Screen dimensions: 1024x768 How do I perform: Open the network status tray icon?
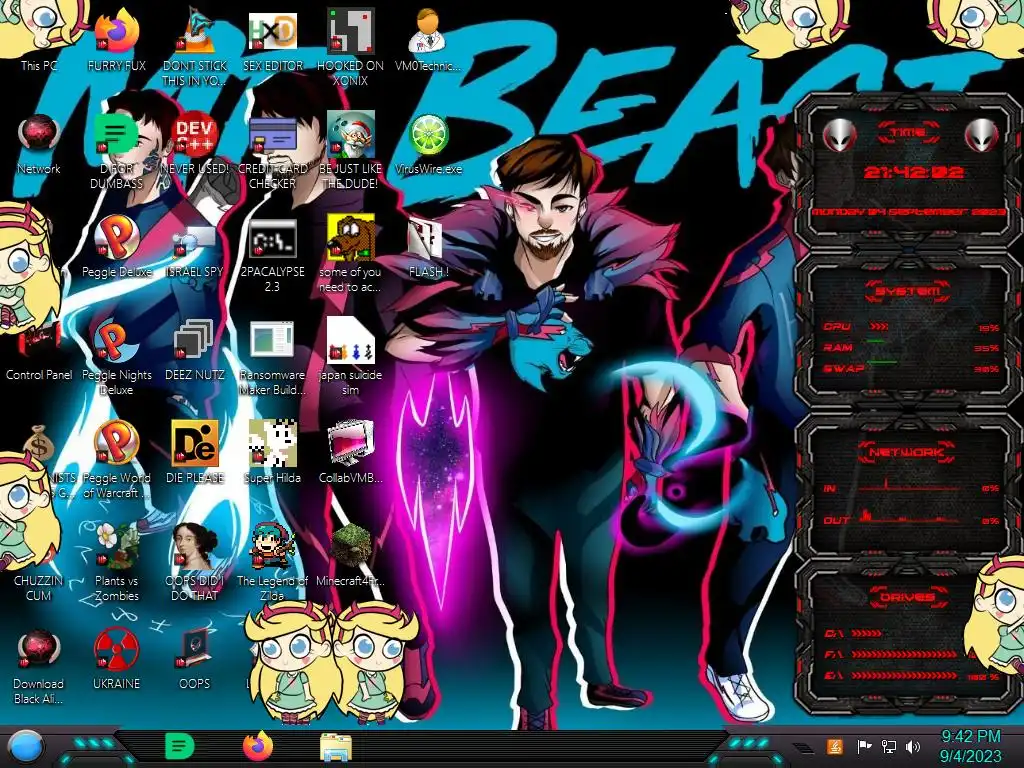(x=888, y=746)
